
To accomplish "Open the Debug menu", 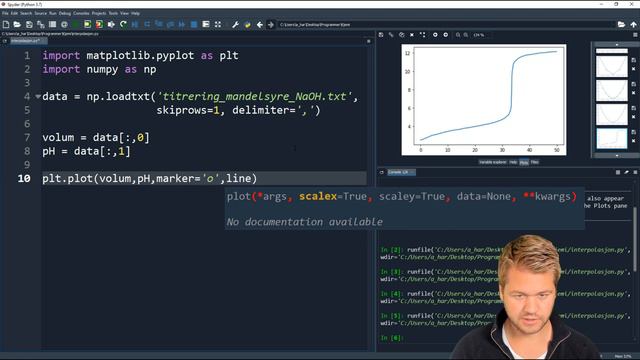I will 64,13.
